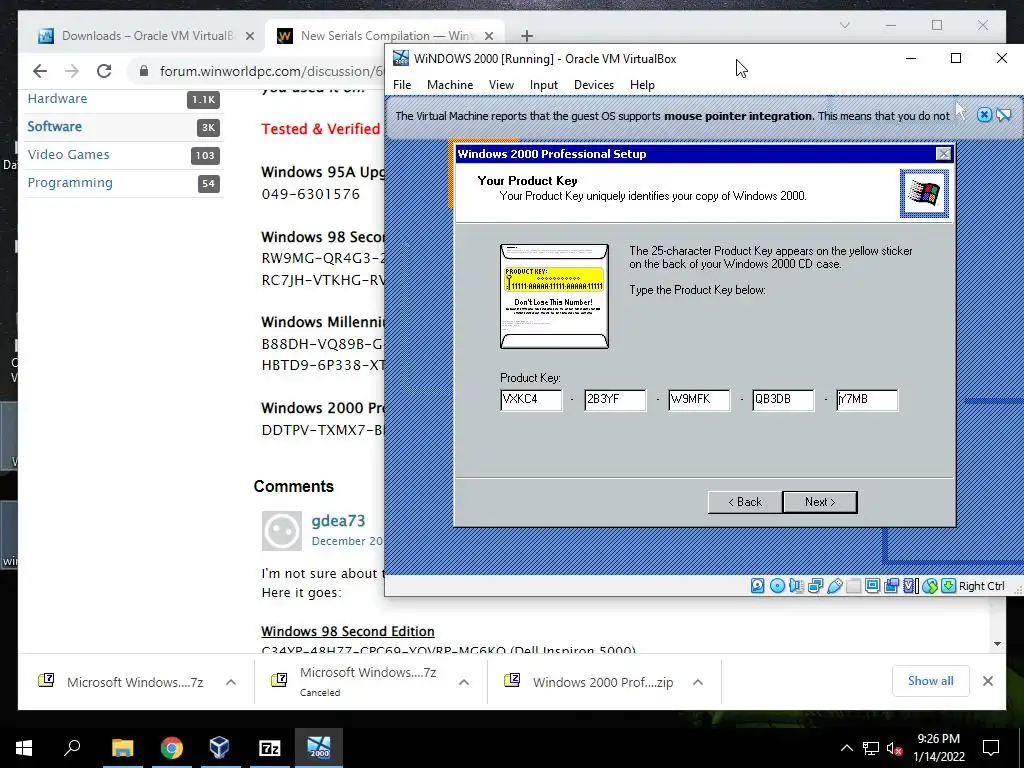Open VirtualBox Manager from the taskbar

220,748
